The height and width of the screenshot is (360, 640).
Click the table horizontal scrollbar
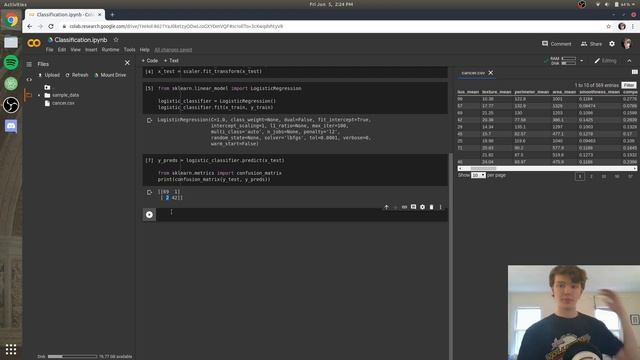pos(547,168)
